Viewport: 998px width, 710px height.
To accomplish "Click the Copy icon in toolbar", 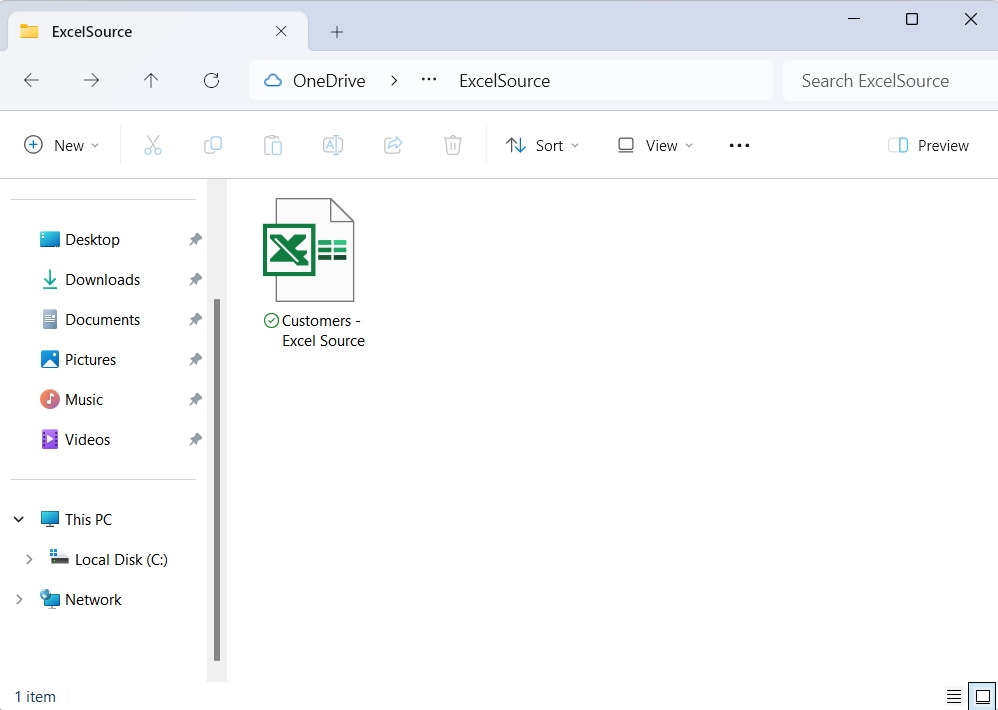I will pyautogui.click(x=213, y=146).
